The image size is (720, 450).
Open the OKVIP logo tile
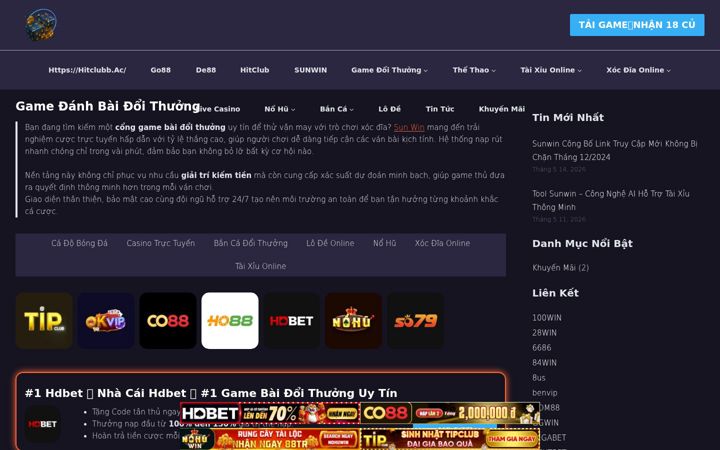point(106,321)
